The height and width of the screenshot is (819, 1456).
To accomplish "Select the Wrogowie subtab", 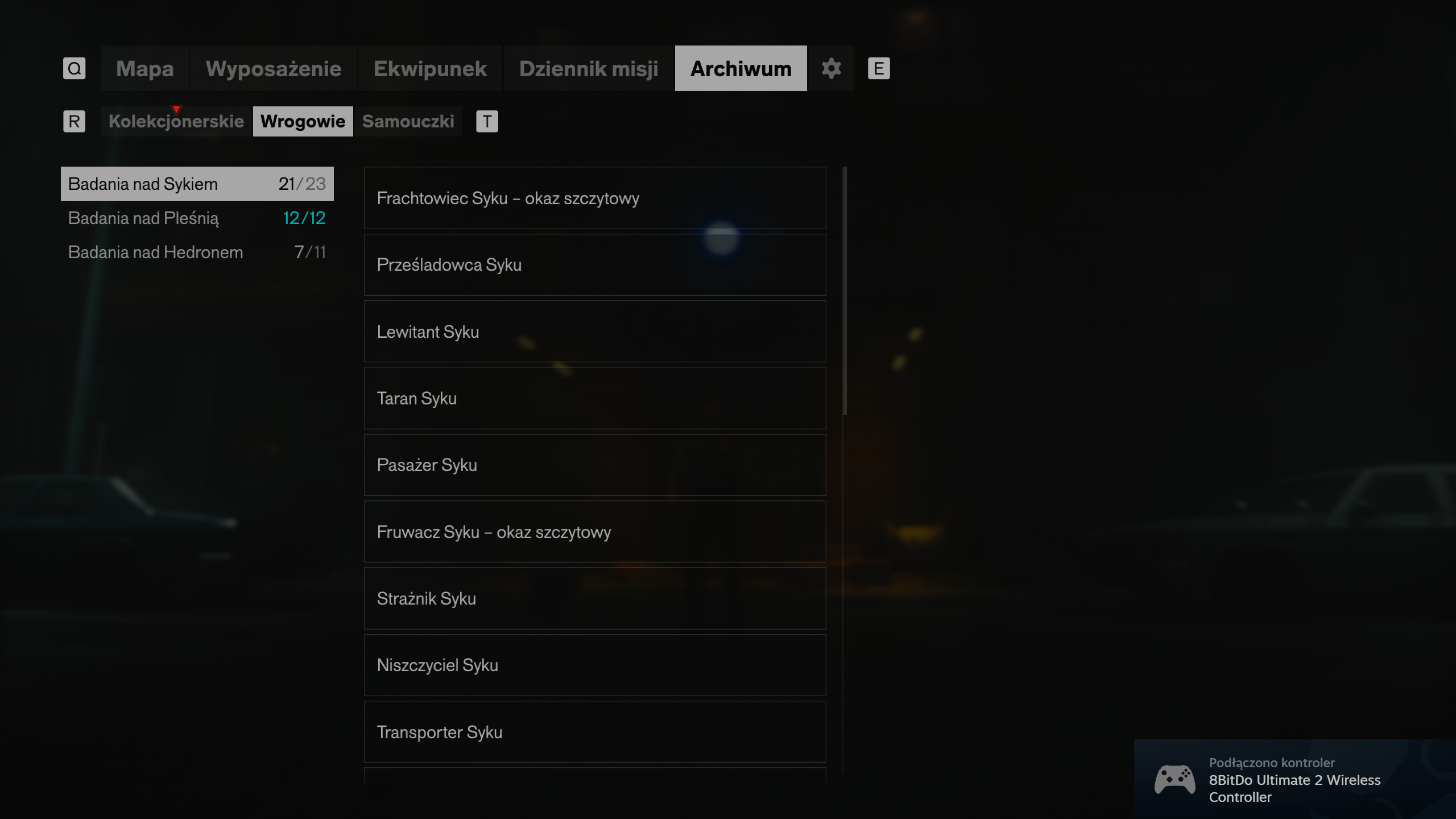I will tap(303, 121).
